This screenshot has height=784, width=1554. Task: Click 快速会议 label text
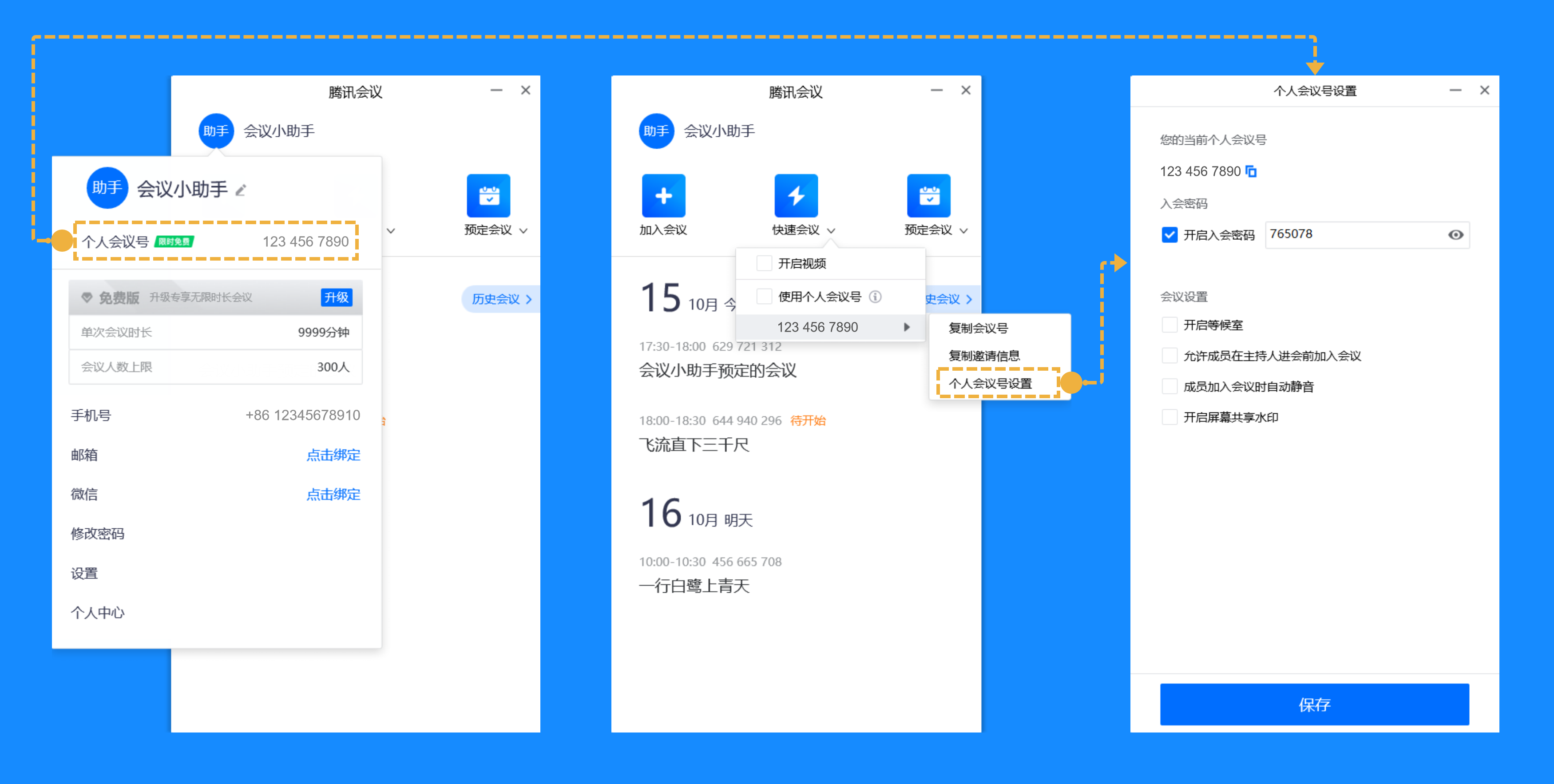point(796,230)
